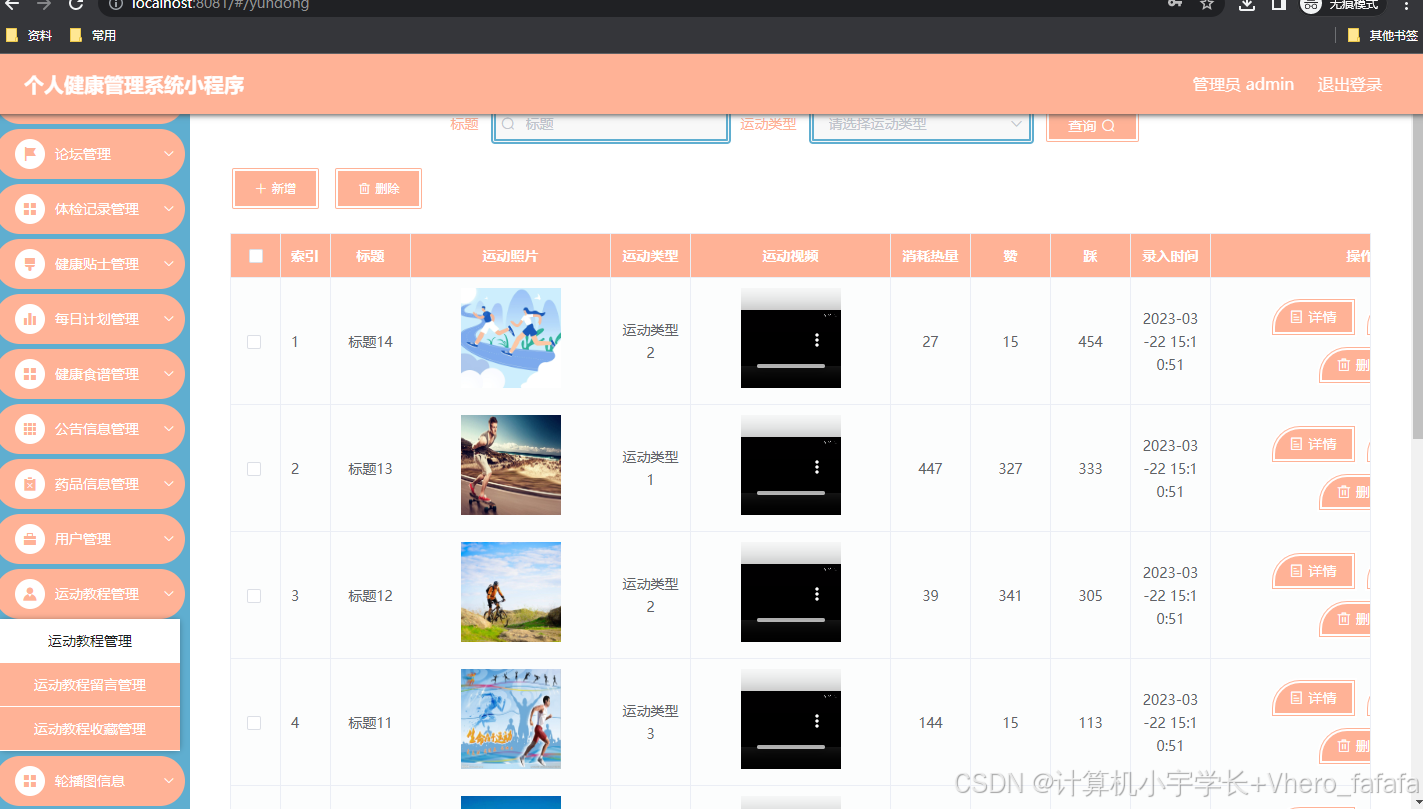Image resolution: width=1423 pixels, height=809 pixels.
Task: Click the 健康食谱管理 grid icon
Action: click(30, 374)
